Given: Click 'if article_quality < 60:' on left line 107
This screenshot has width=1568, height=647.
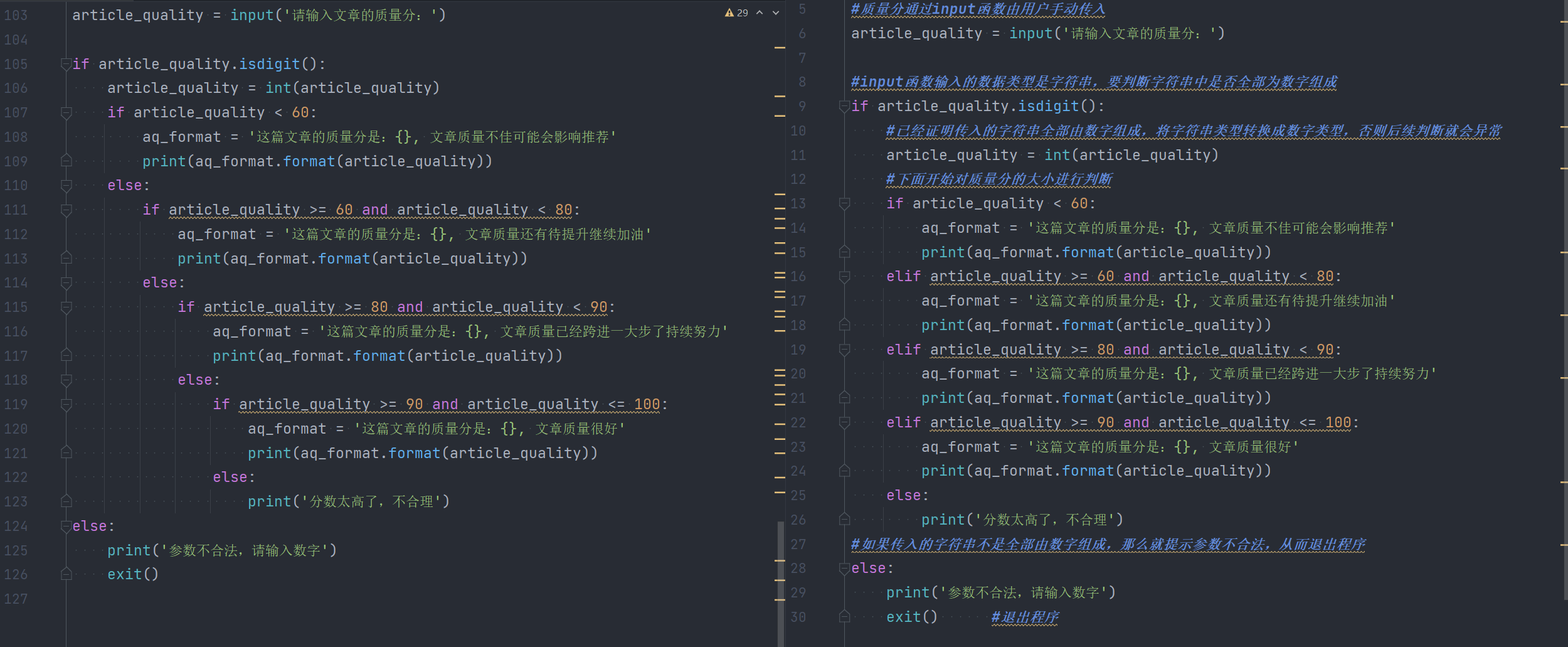Looking at the screenshot, I should point(212,112).
